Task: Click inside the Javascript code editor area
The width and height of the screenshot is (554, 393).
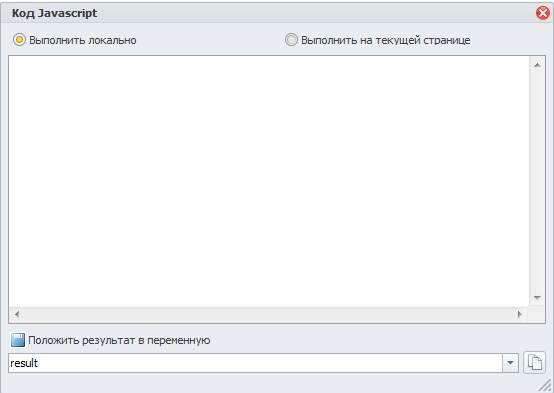Action: coord(269,181)
